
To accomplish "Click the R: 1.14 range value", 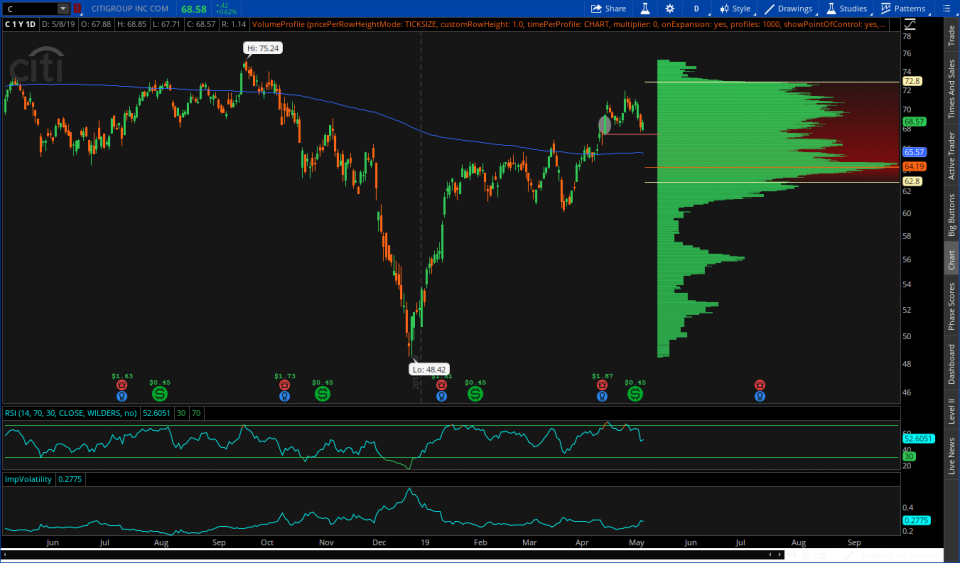I will coord(234,24).
